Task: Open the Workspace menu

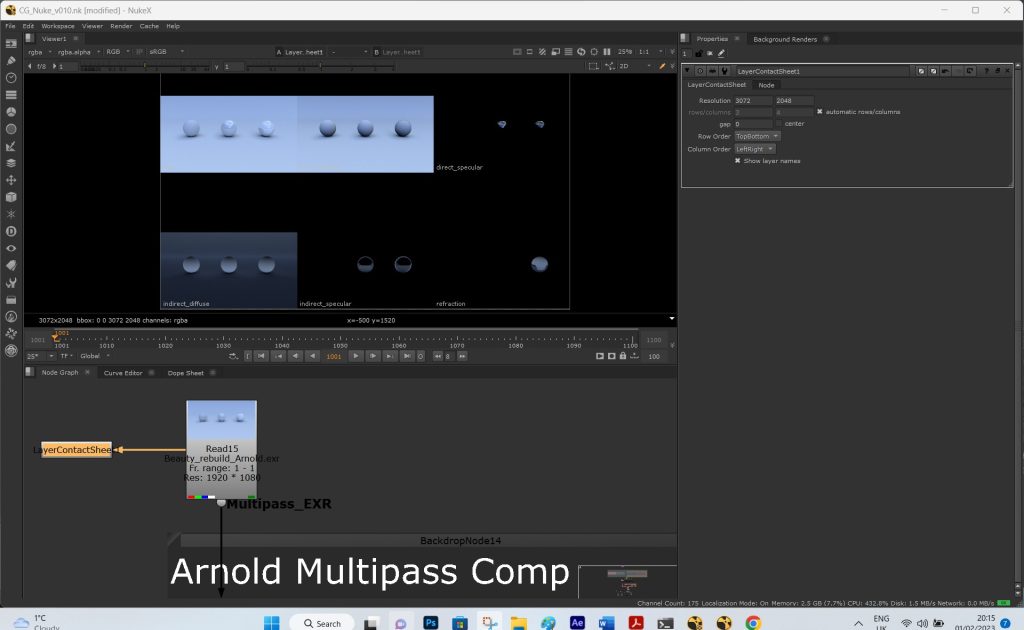Action: [x=57, y=26]
